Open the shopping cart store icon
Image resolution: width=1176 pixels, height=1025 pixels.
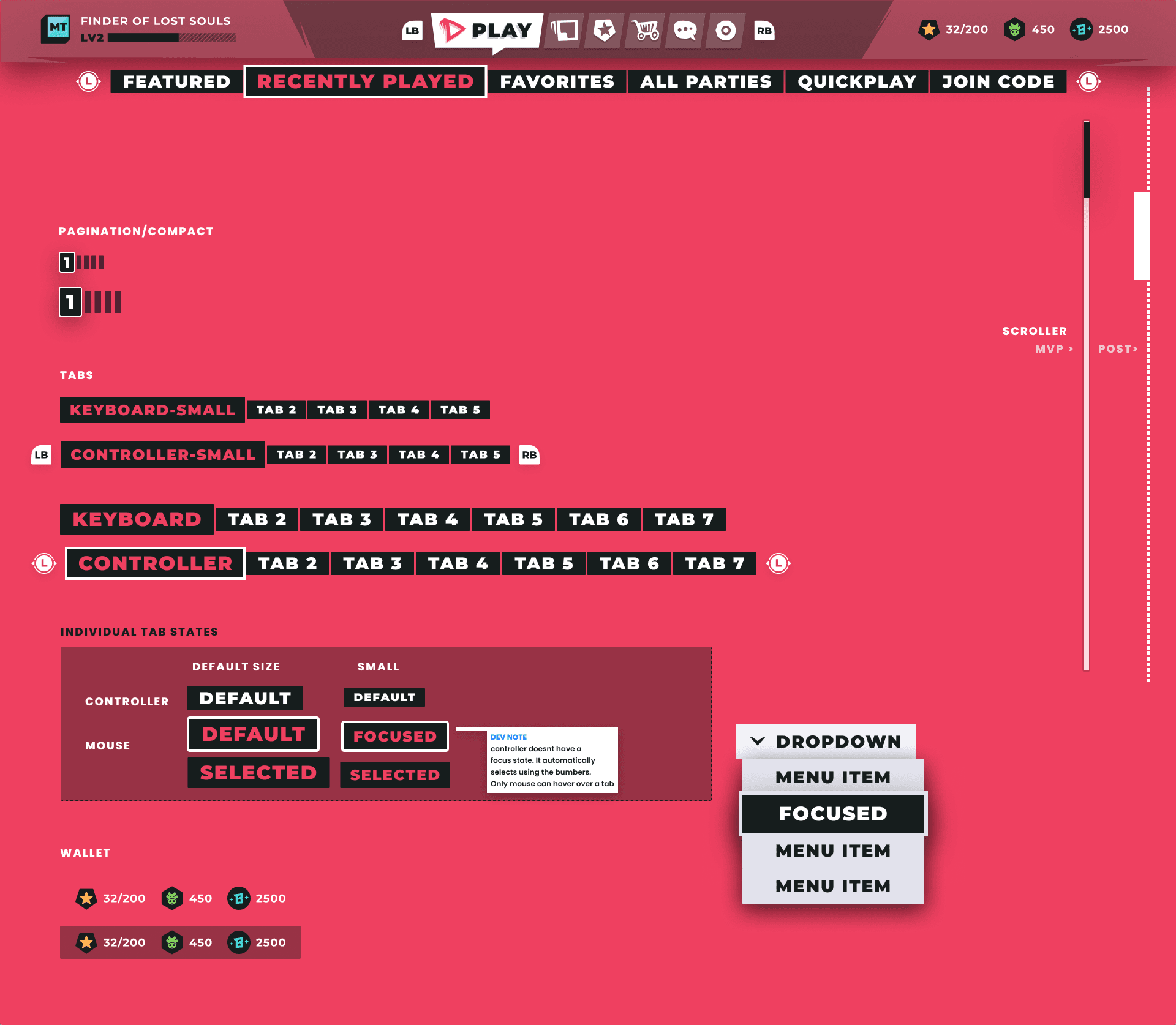click(646, 30)
